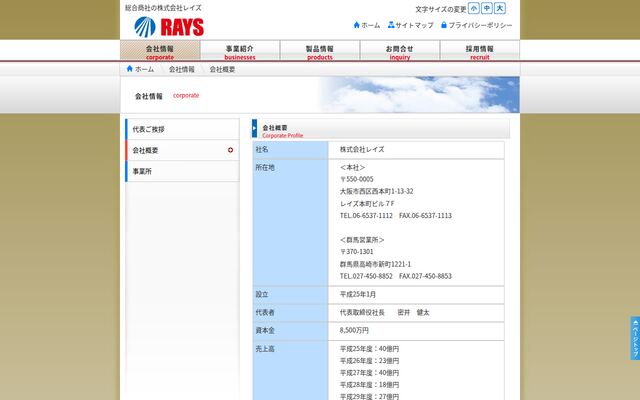Click the home icon in header
The image size is (640, 400).
pyautogui.click(x=357, y=25)
